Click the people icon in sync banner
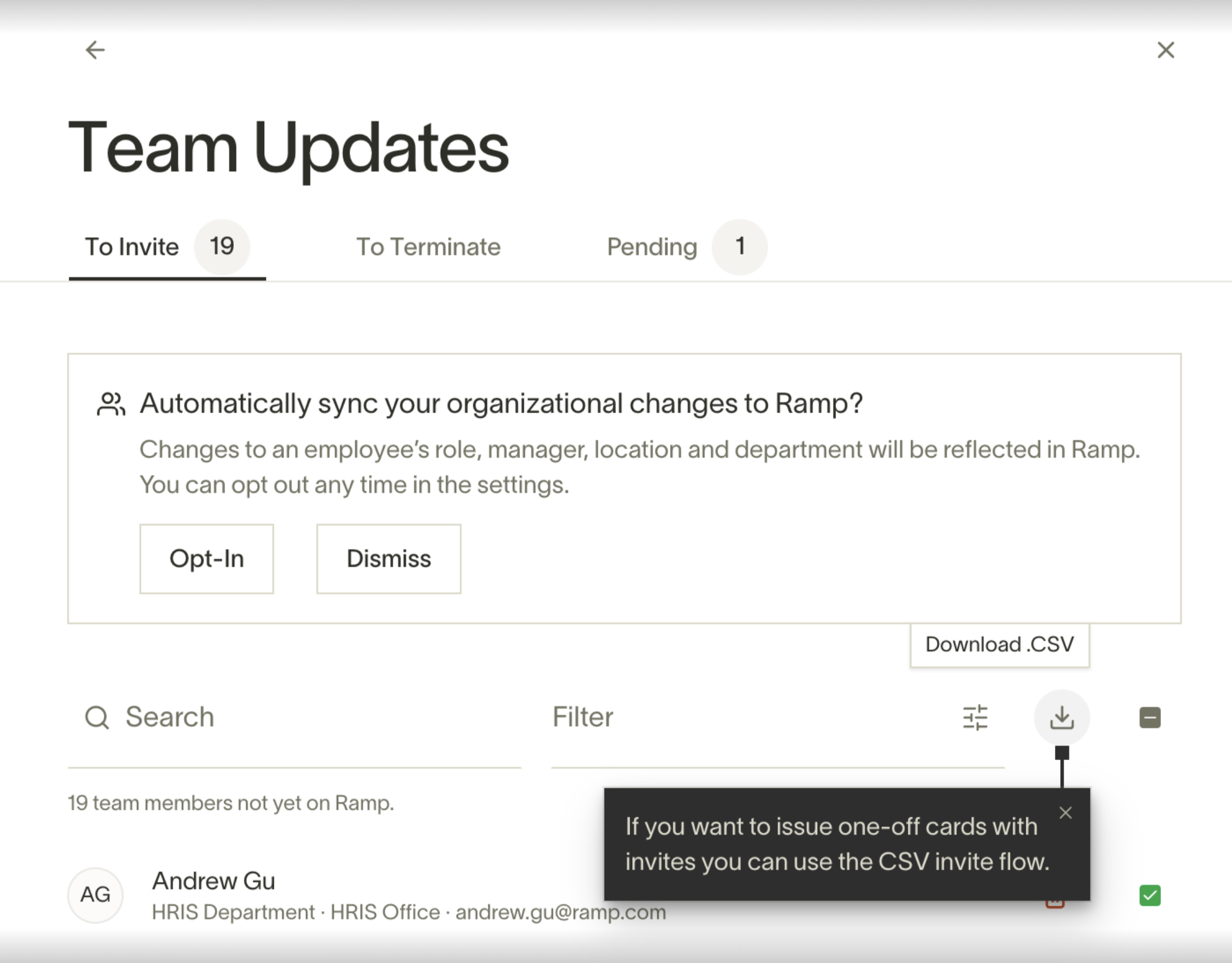This screenshot has height=963, width=1232. (x=111, y=404)
